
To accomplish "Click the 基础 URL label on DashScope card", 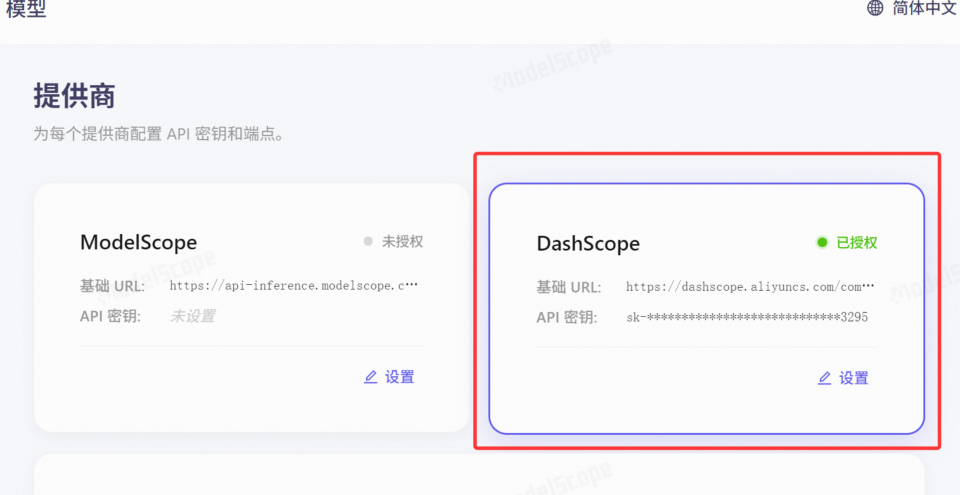I will (569, 287).
